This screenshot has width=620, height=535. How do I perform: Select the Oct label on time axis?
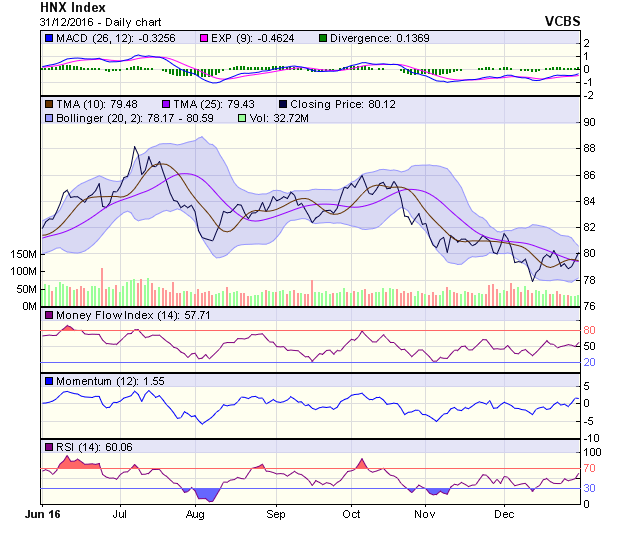click(351, 514)
